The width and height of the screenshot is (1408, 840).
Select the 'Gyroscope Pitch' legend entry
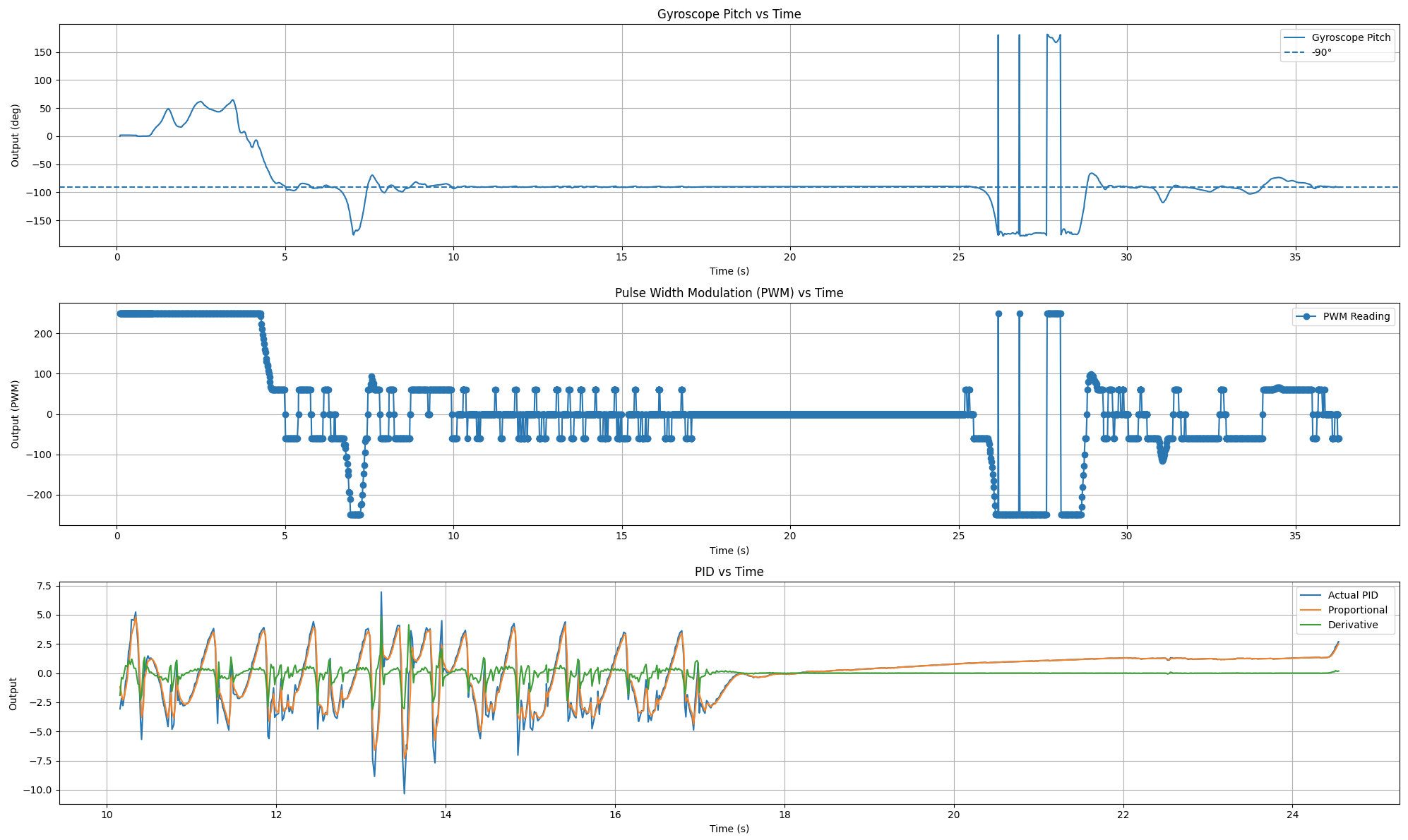[x=1337, y=37]
